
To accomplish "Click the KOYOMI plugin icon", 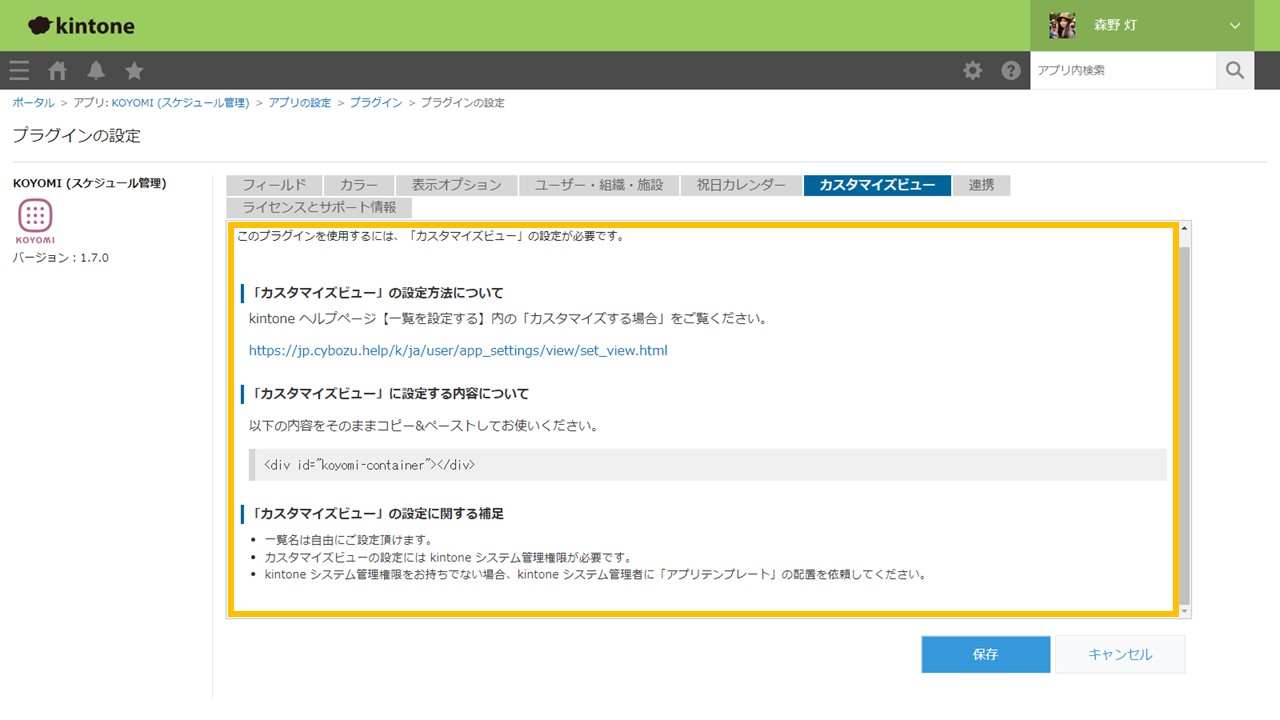I will point(35,221).
